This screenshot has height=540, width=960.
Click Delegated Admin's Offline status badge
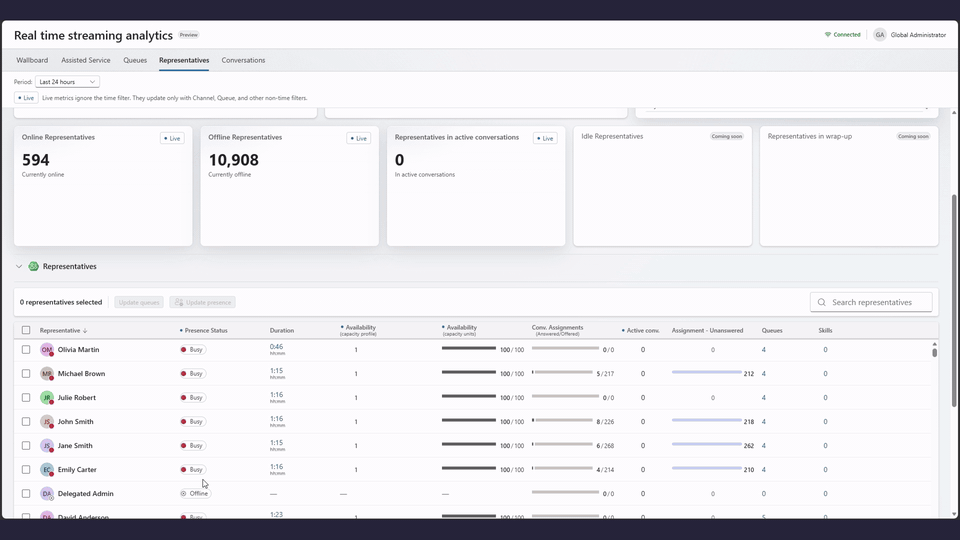coord(195,493)
